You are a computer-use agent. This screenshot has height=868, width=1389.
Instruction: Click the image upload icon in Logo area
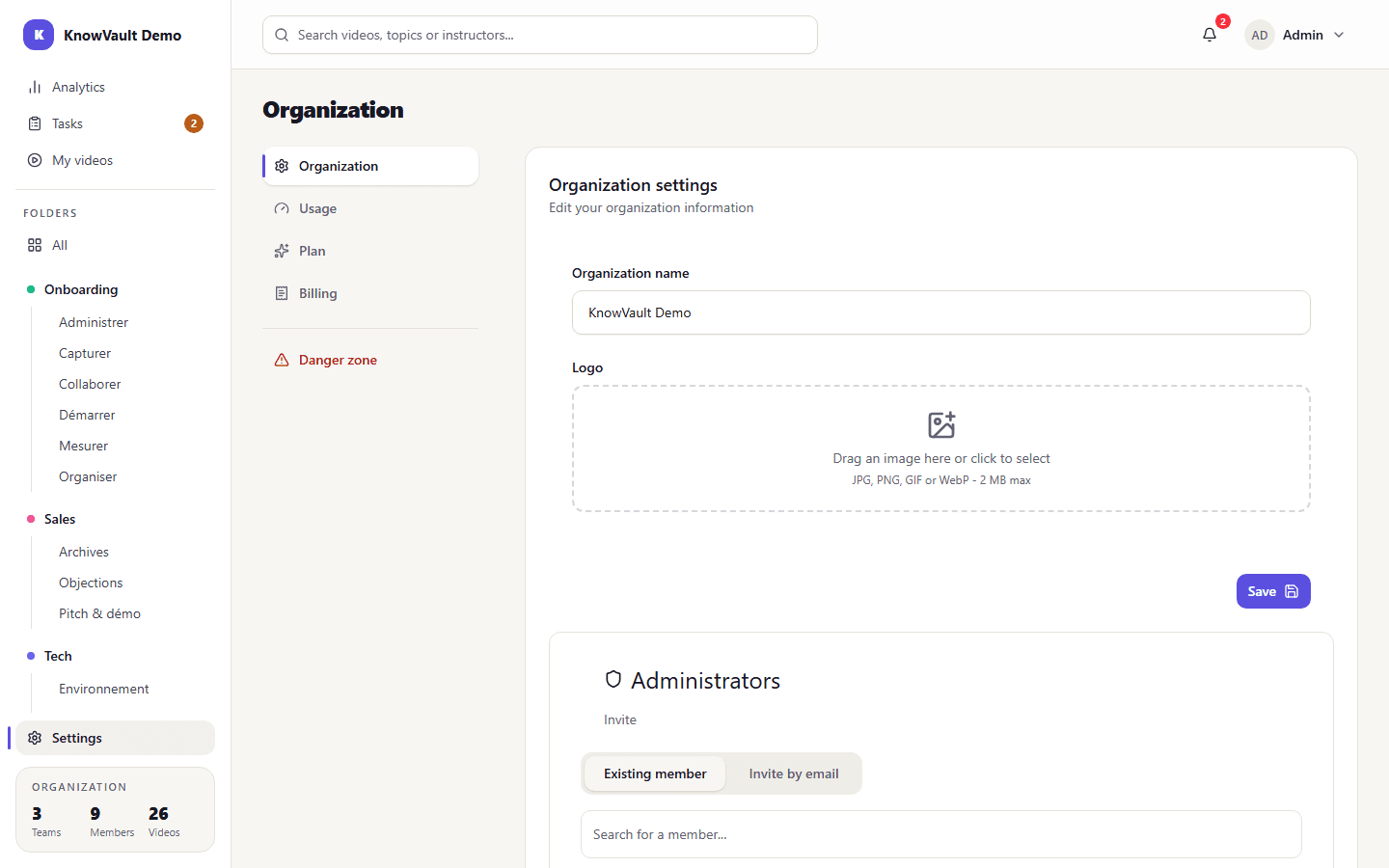pos(941,424)
